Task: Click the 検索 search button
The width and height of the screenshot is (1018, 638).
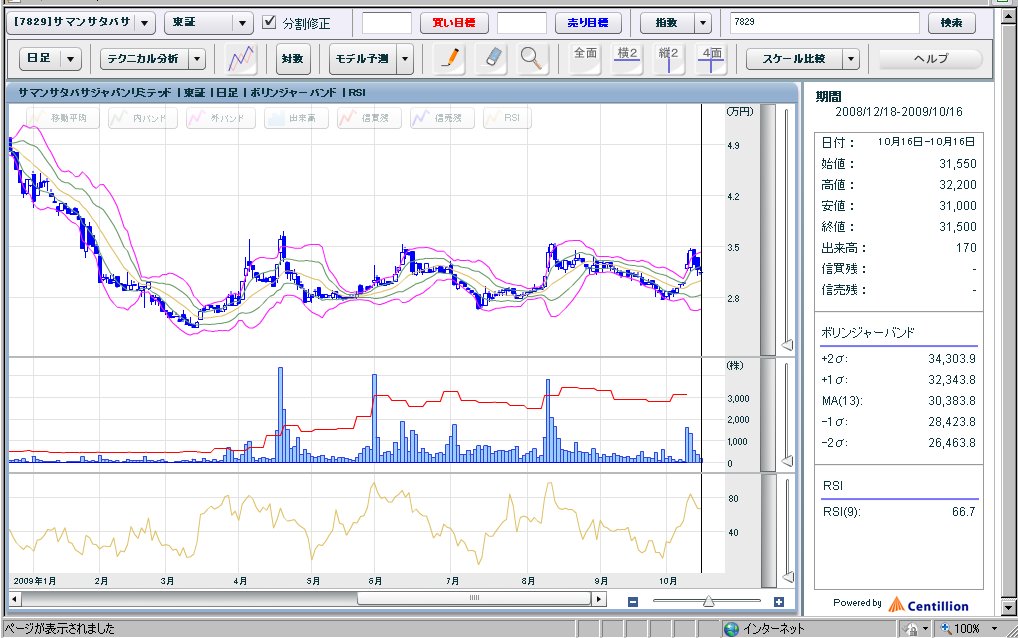Action: coord(951,22)
